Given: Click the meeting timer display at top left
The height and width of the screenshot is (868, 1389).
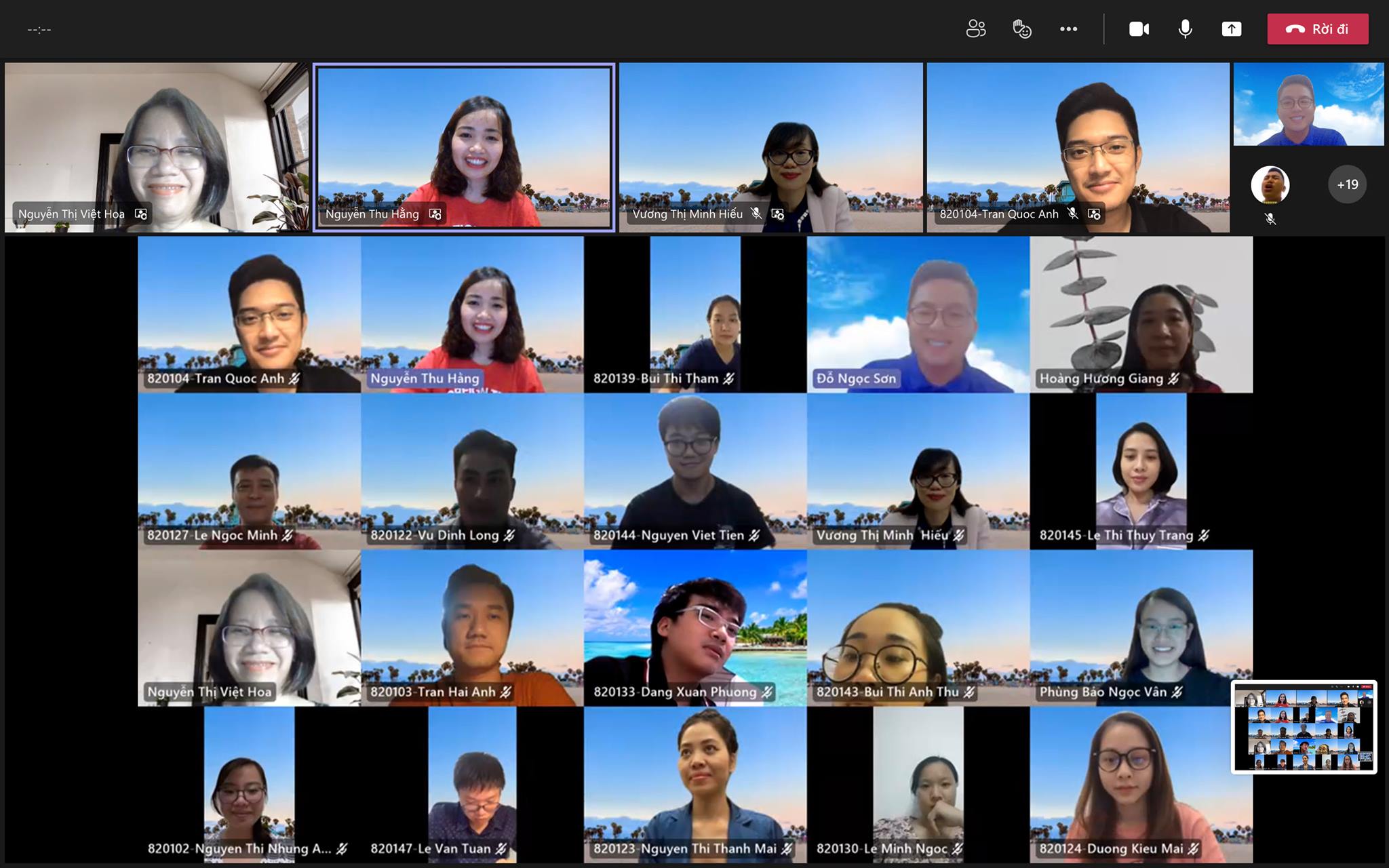Looking at the screenshot, I should (x=39, y=29).
